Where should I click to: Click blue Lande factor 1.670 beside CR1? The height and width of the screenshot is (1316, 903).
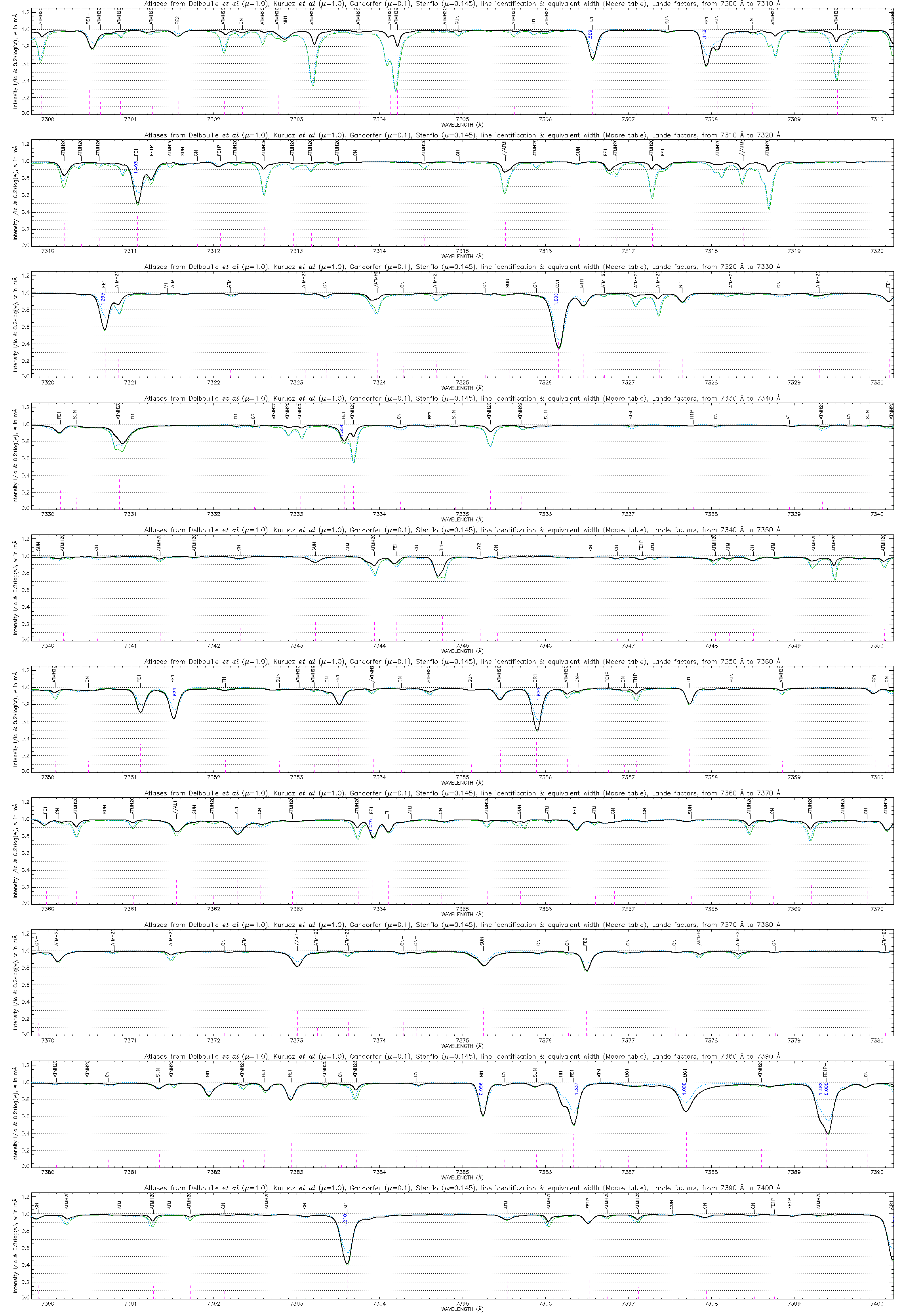539,693
